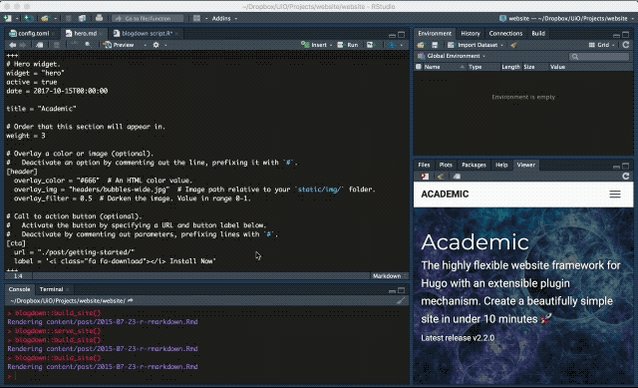Click the console prompt input line
The image size is (638, 388).
tap(207, 376)
